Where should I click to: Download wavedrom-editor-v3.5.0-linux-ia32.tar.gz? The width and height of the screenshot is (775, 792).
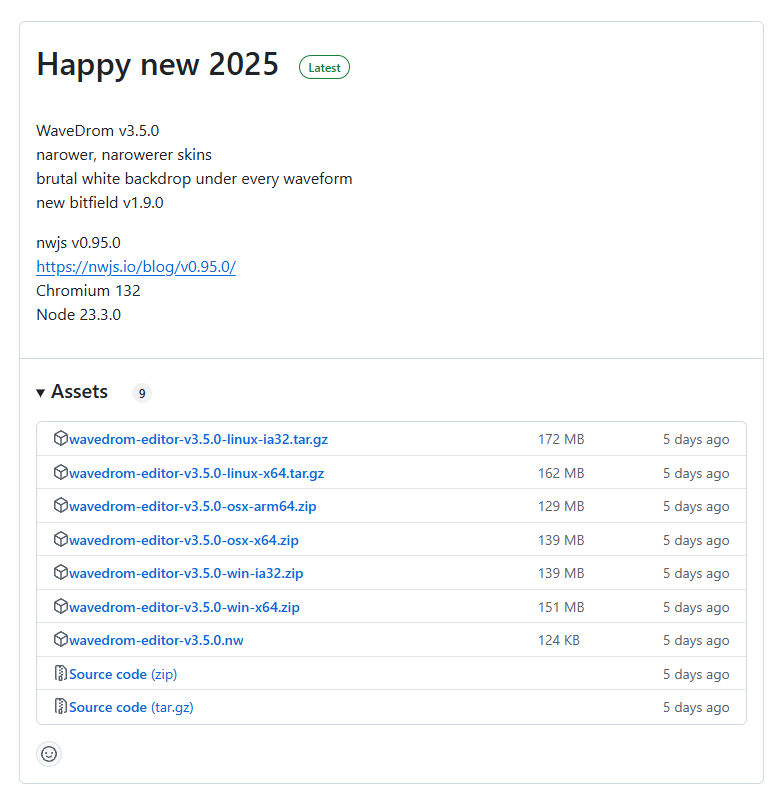coord(199,439)
